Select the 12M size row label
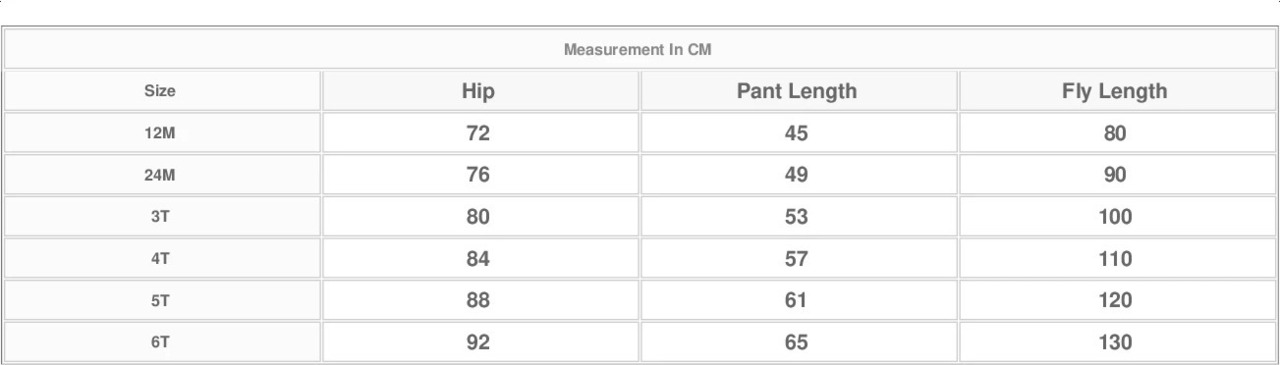The height and width of the screenshot is (365, 1280). click(x=160, y=134)
